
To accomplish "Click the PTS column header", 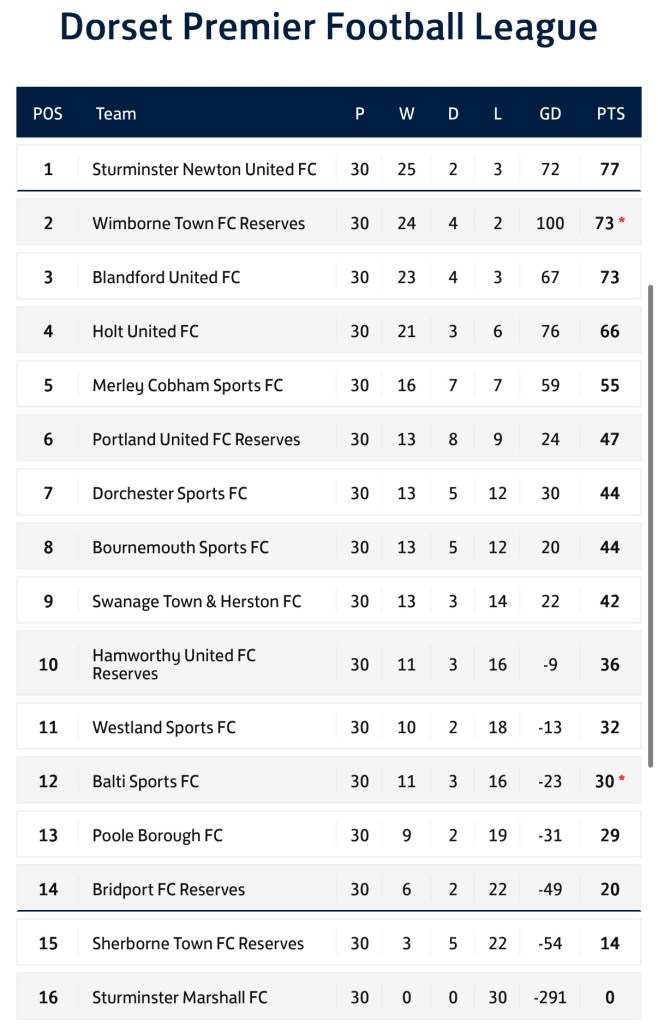I will (610, 113).
